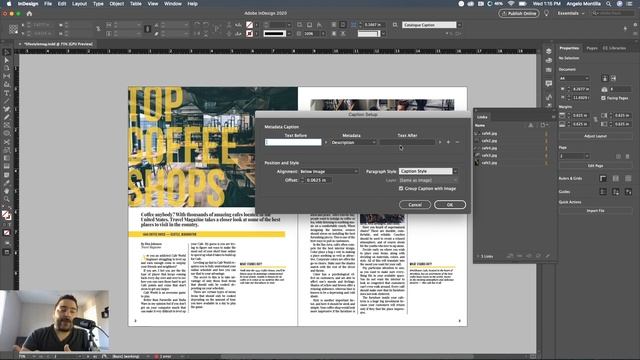Click Cancel in Caption Setup dialog
The image size is (640, 360).
pyautogui.click(x=415, y=204)
